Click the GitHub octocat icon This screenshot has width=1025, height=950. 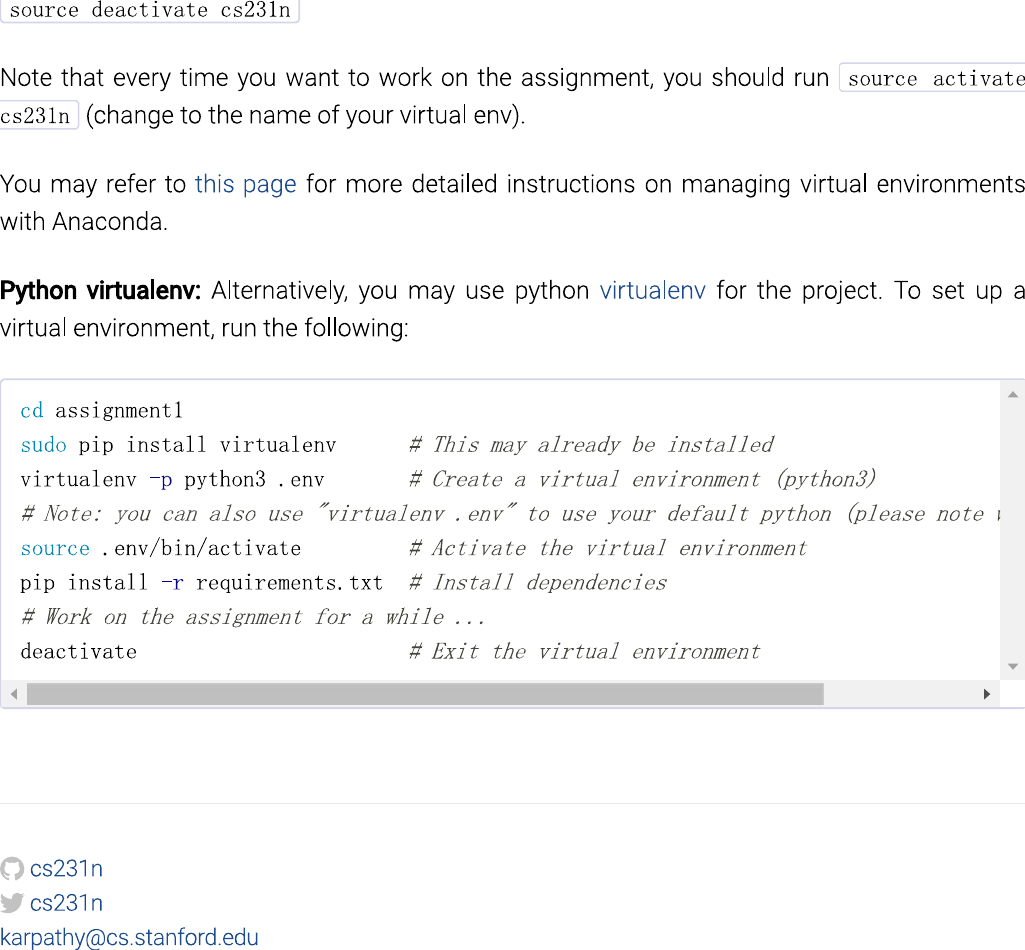pos(12,869)
